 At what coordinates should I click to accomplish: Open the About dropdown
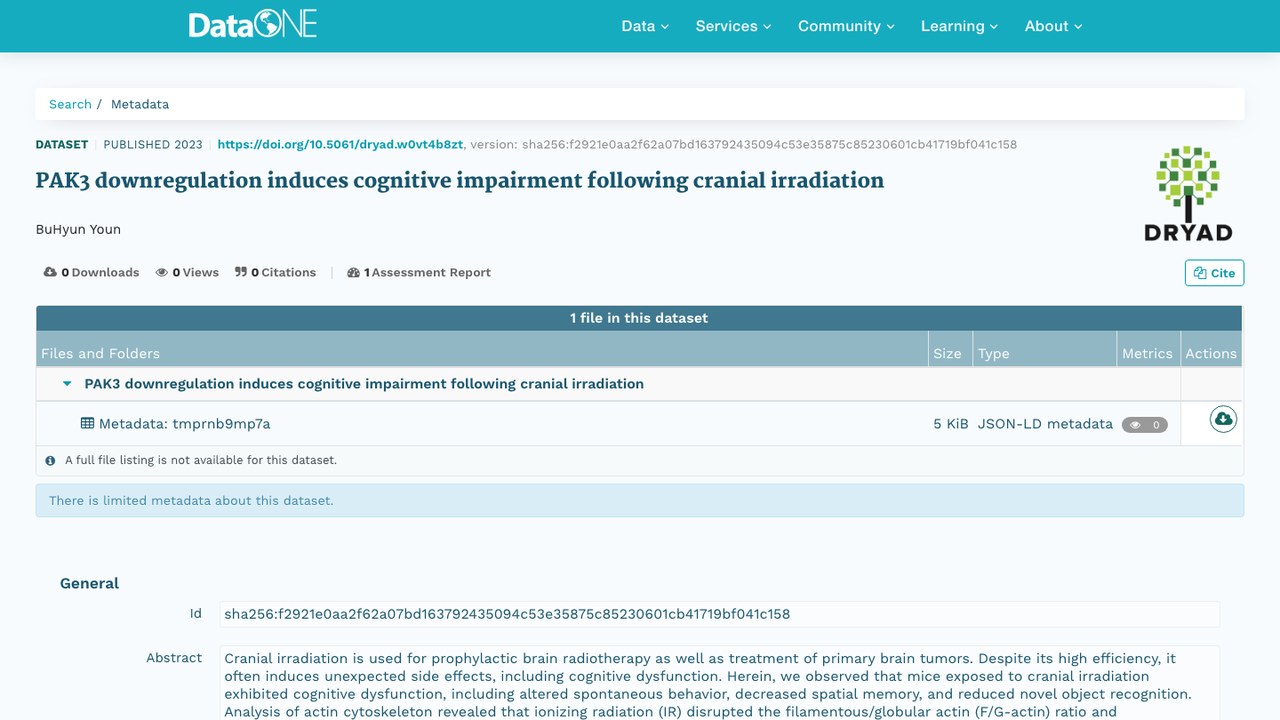[x=1053, y=26]
